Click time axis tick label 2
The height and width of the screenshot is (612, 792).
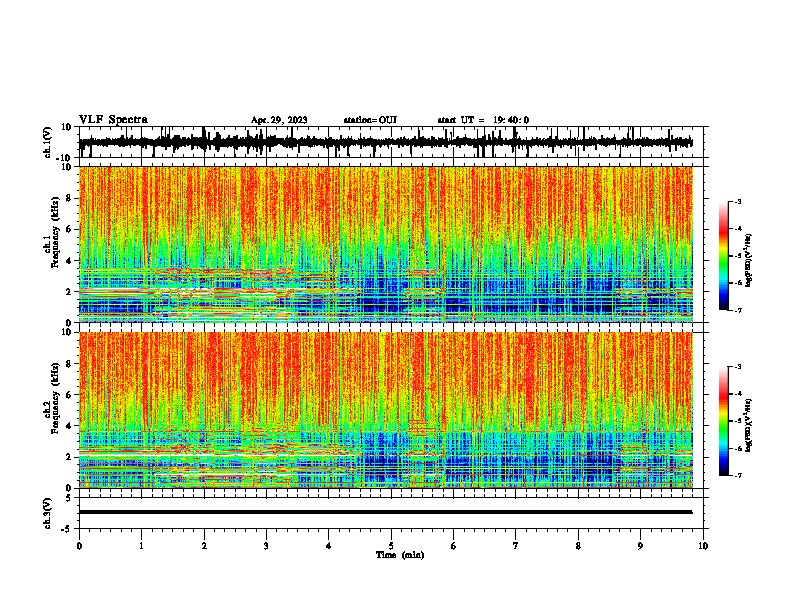pyautogui.click(x=204, y=546)
